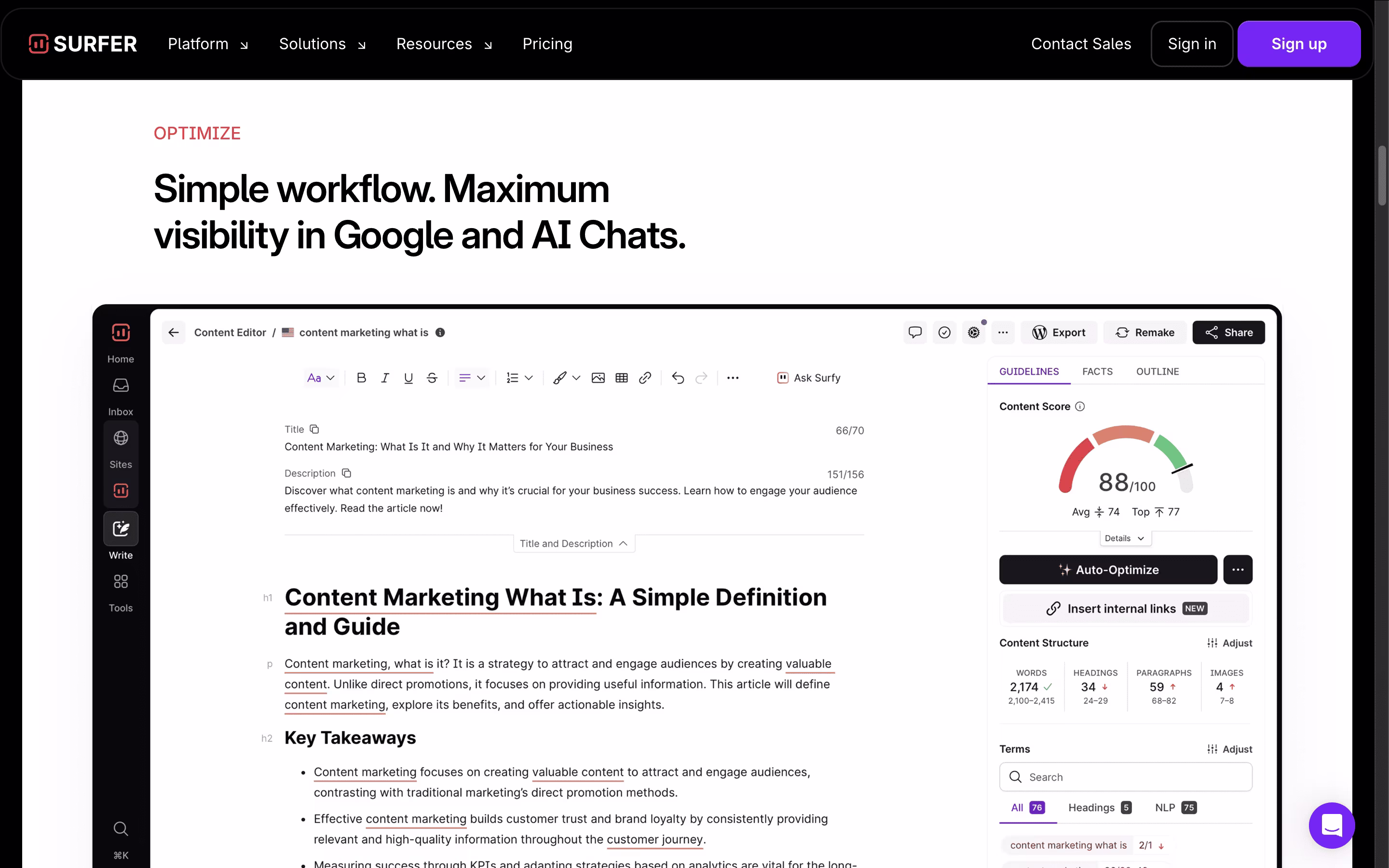Select the Write sidebar icon

tap(121, 528)
